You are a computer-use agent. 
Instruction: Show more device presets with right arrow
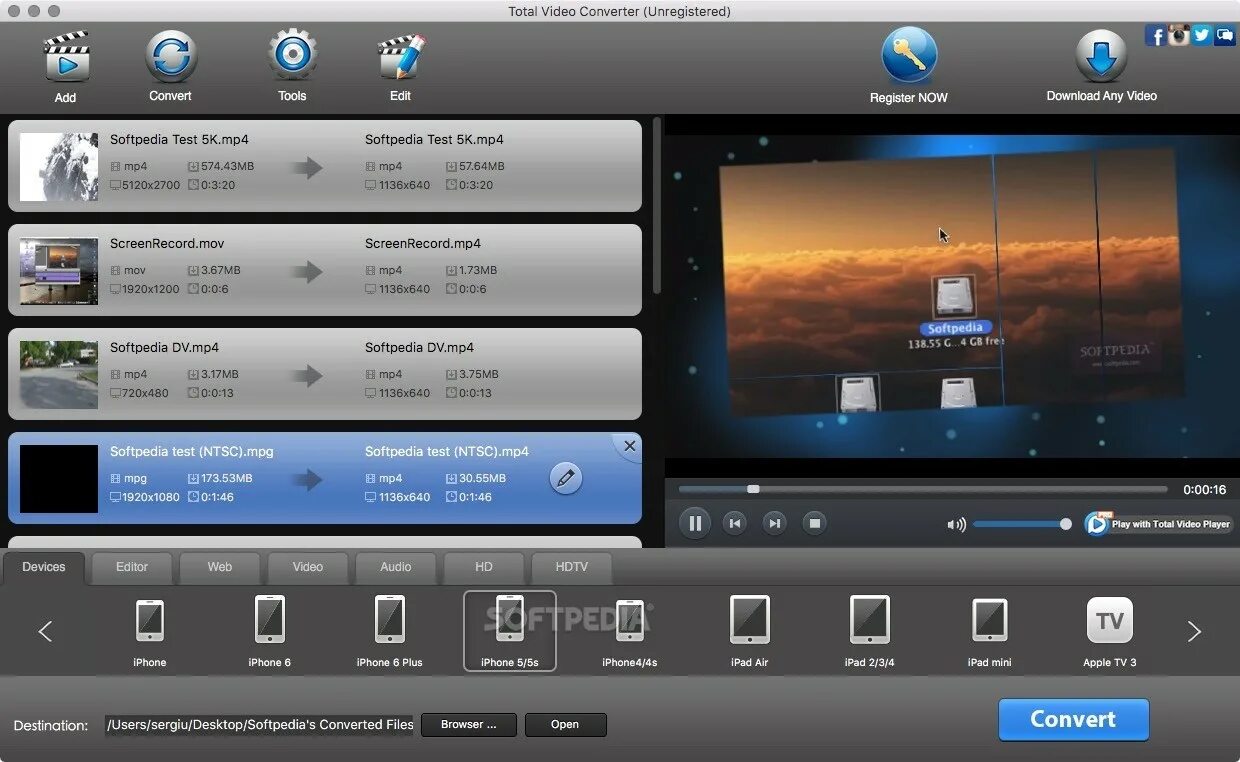click(x=1194, y=631)
